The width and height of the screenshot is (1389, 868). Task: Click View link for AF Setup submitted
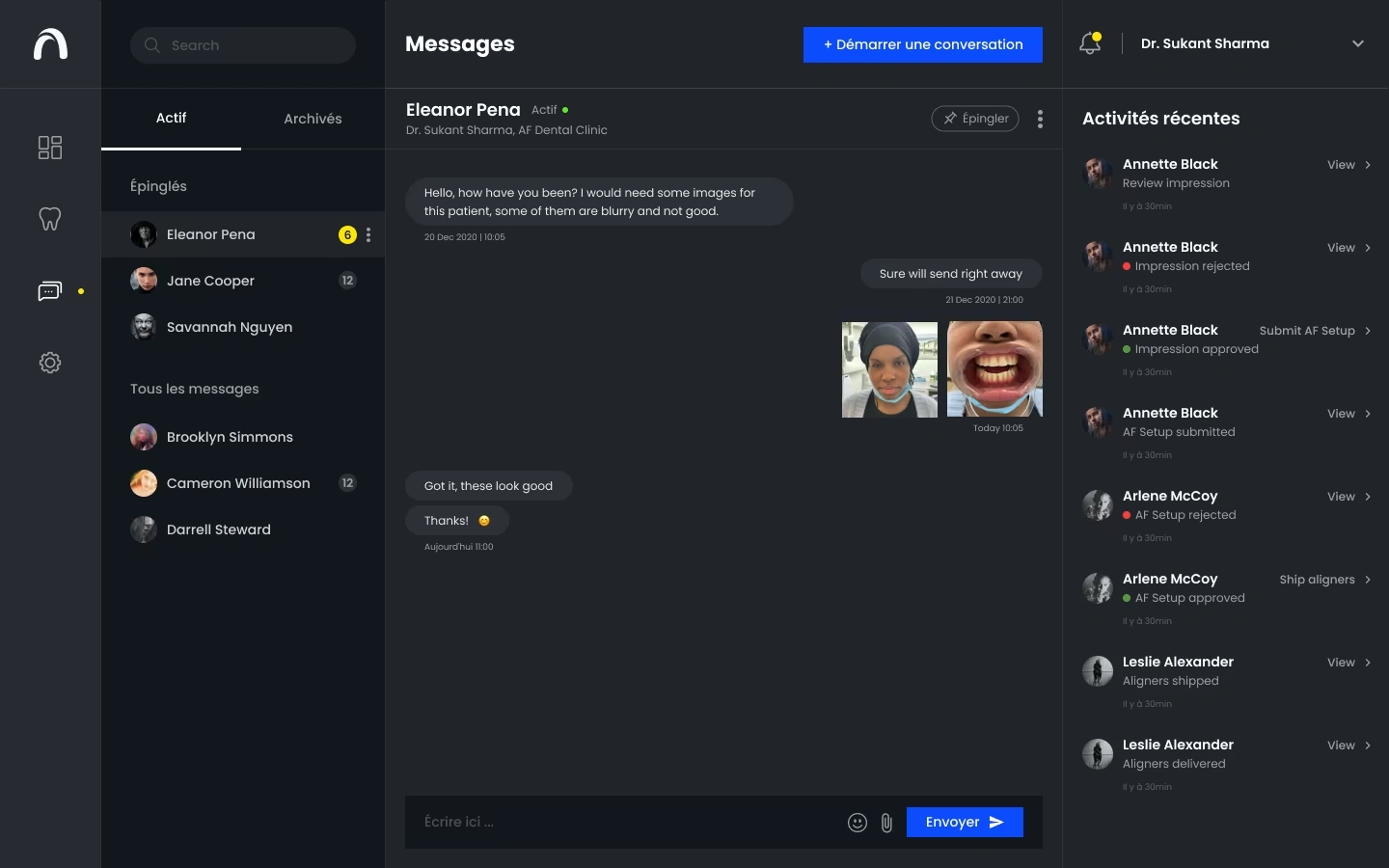[1341, 414]
